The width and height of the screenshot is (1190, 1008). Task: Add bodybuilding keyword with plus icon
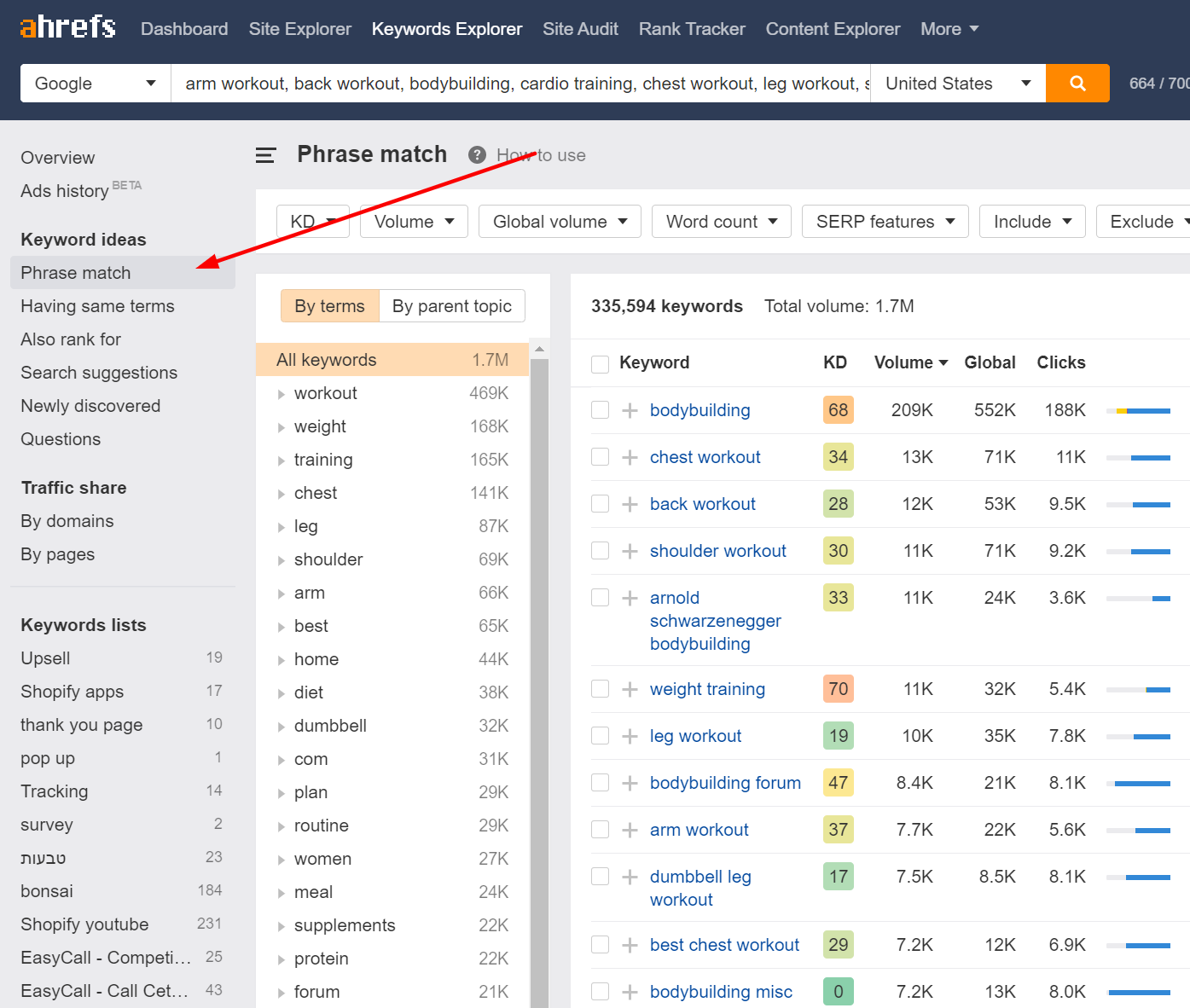[x=630, y=410]
